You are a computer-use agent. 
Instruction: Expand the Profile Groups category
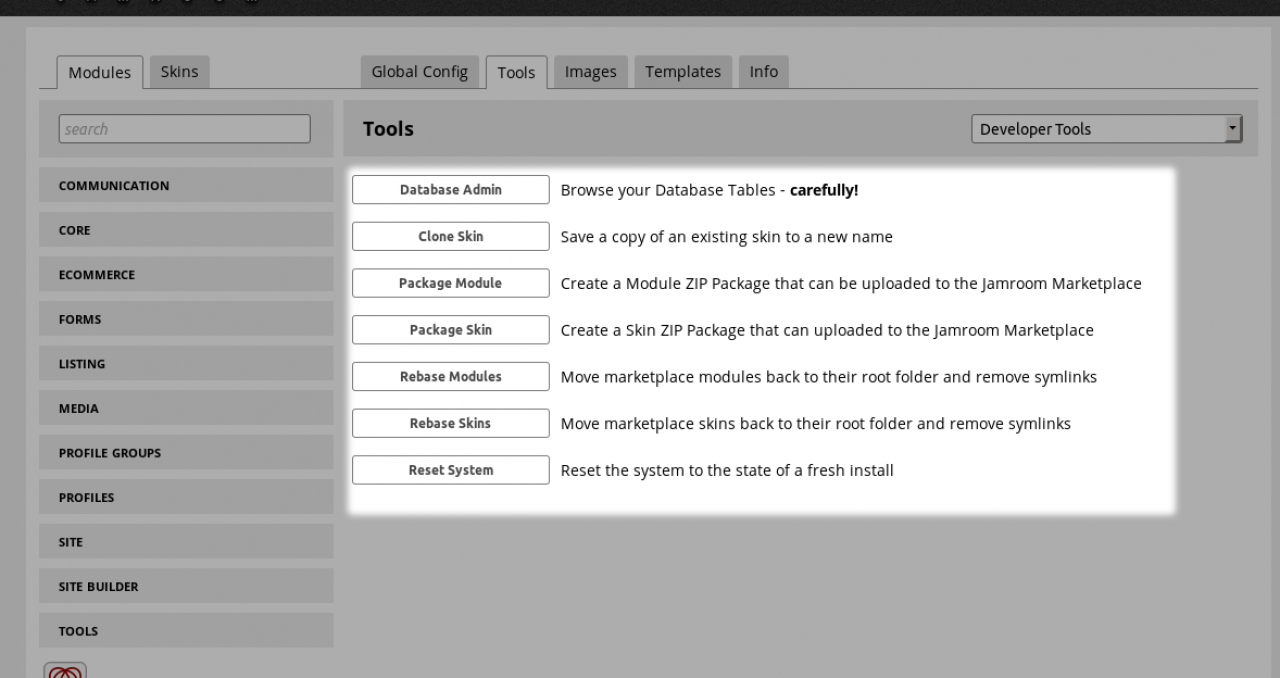pos(186,453)
